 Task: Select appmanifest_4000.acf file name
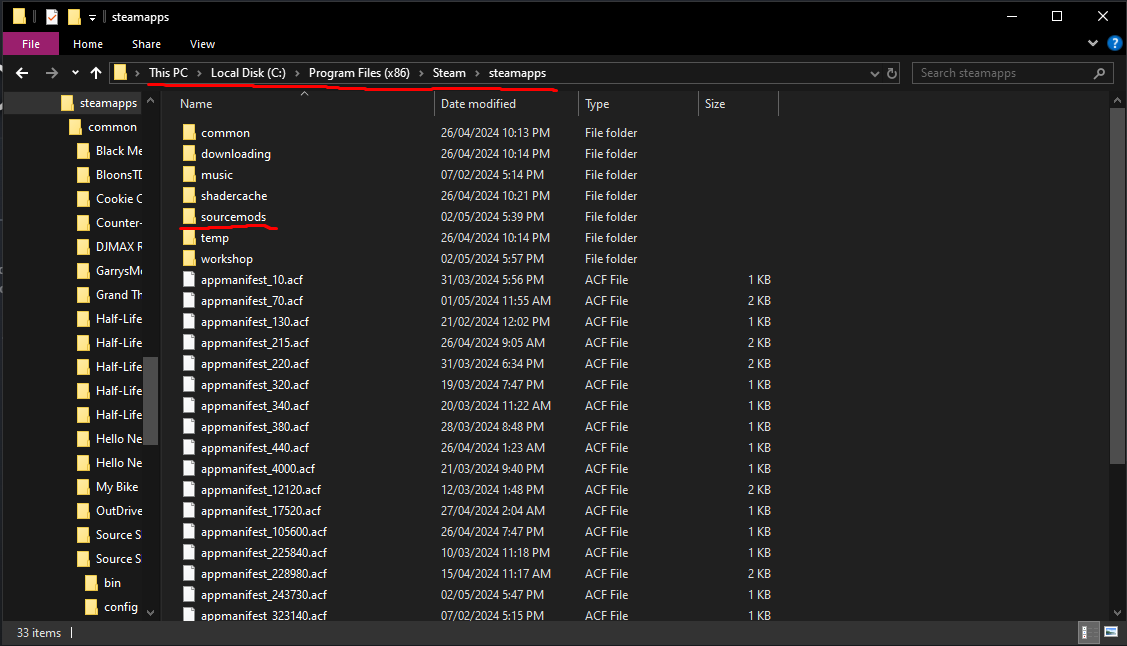click(258, 469)
